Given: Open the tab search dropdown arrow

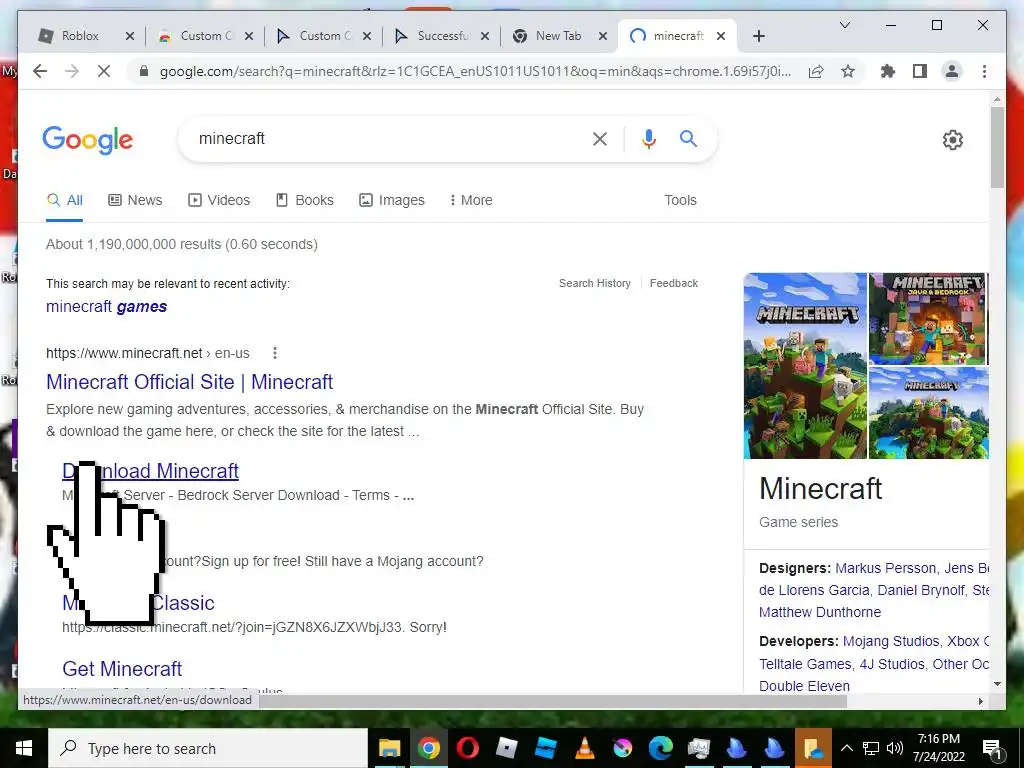Looking at the screenshot, I should (x=844, y=25).
